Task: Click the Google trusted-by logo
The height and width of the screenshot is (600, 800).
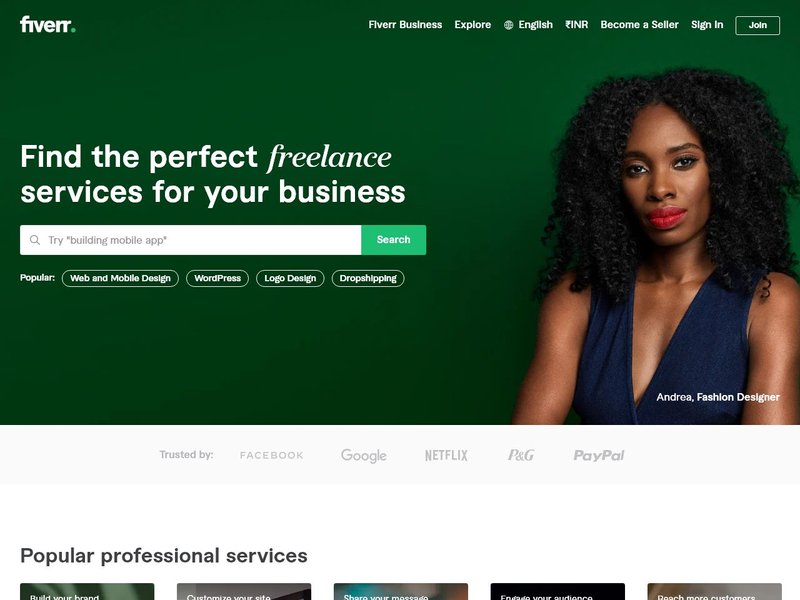Action: [364, 456]
